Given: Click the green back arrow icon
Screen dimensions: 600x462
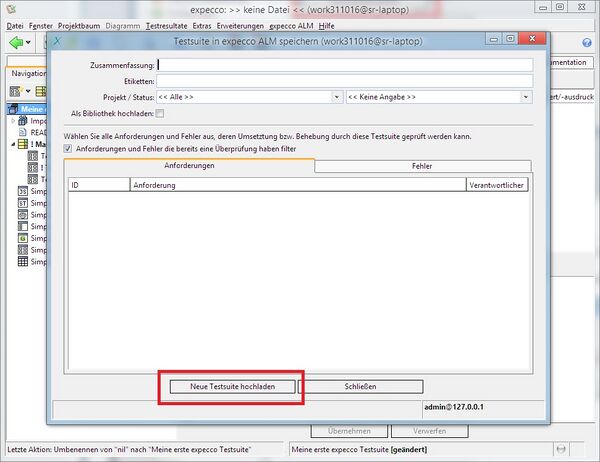Looking at the screenshot, I should [17, 44].
